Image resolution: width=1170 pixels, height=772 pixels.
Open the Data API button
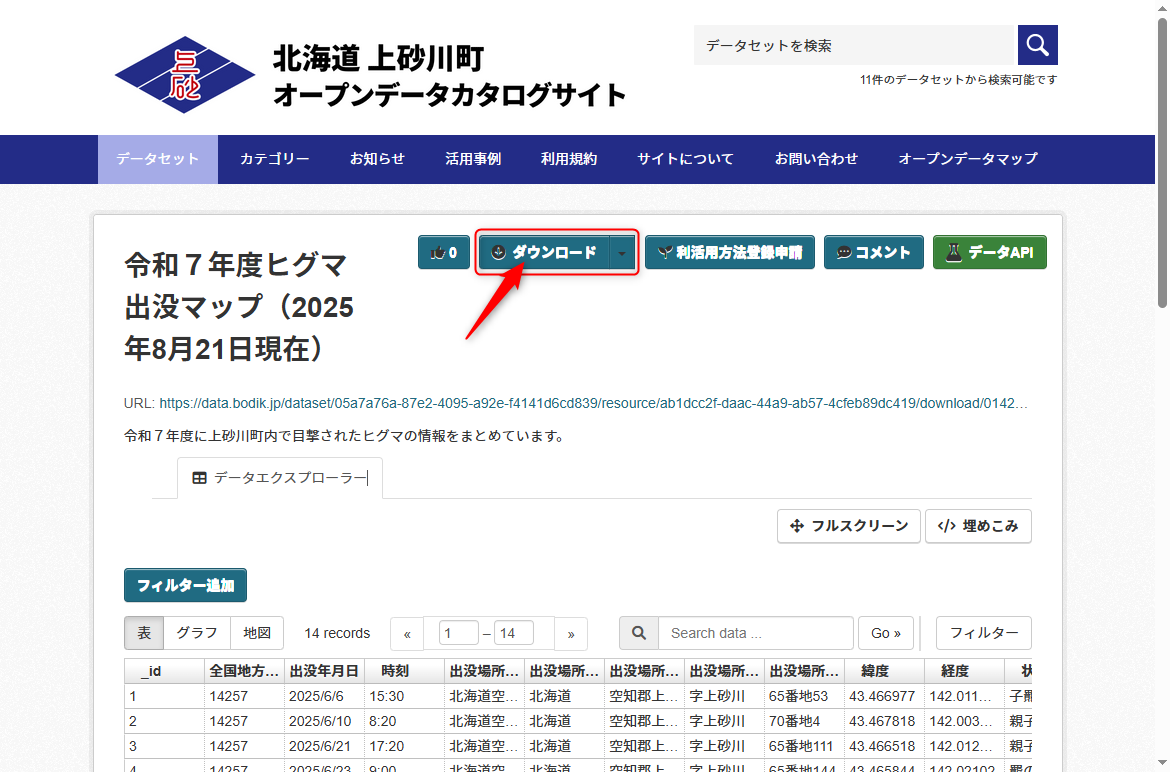(989, 253)
